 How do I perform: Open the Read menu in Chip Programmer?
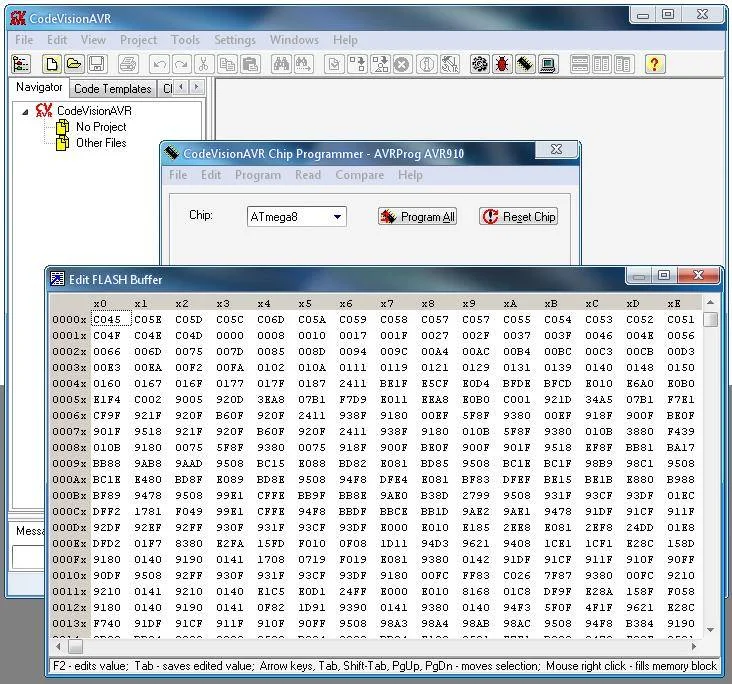coord(308,175)
